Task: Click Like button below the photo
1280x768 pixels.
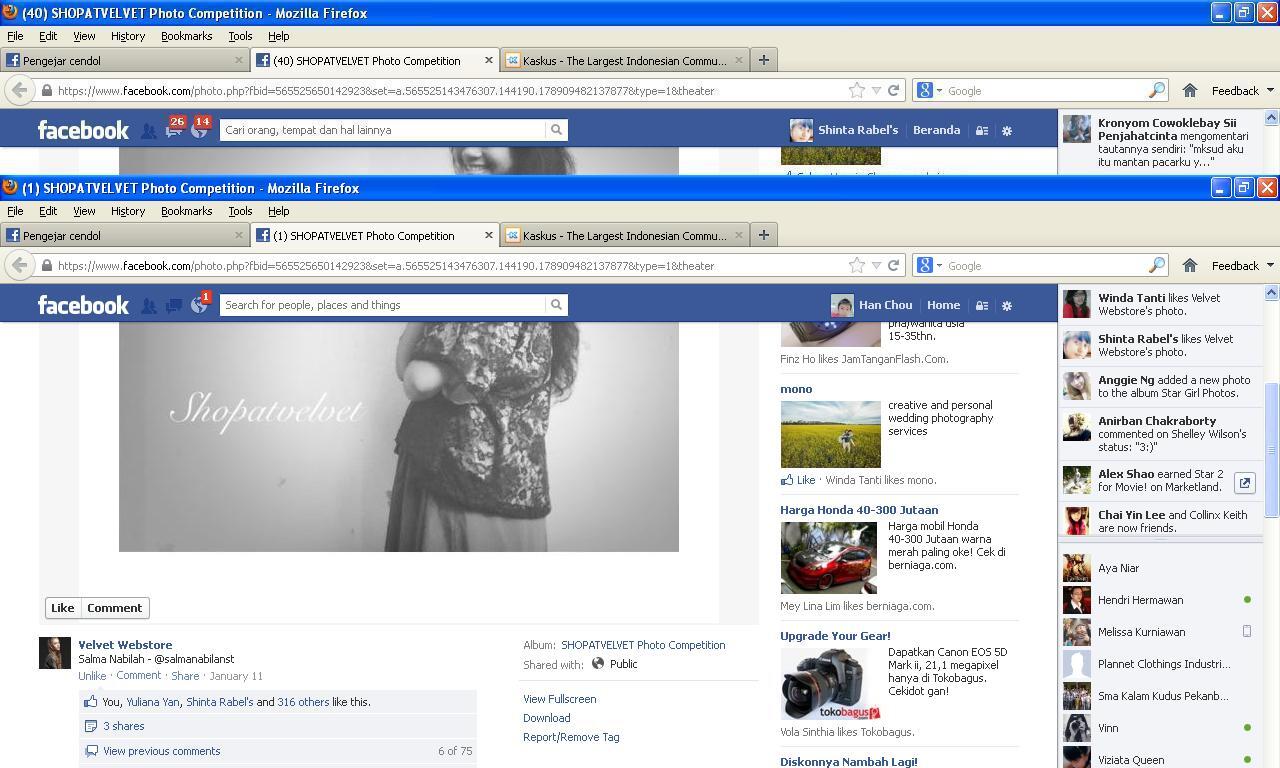Action: tap(62, 608)
